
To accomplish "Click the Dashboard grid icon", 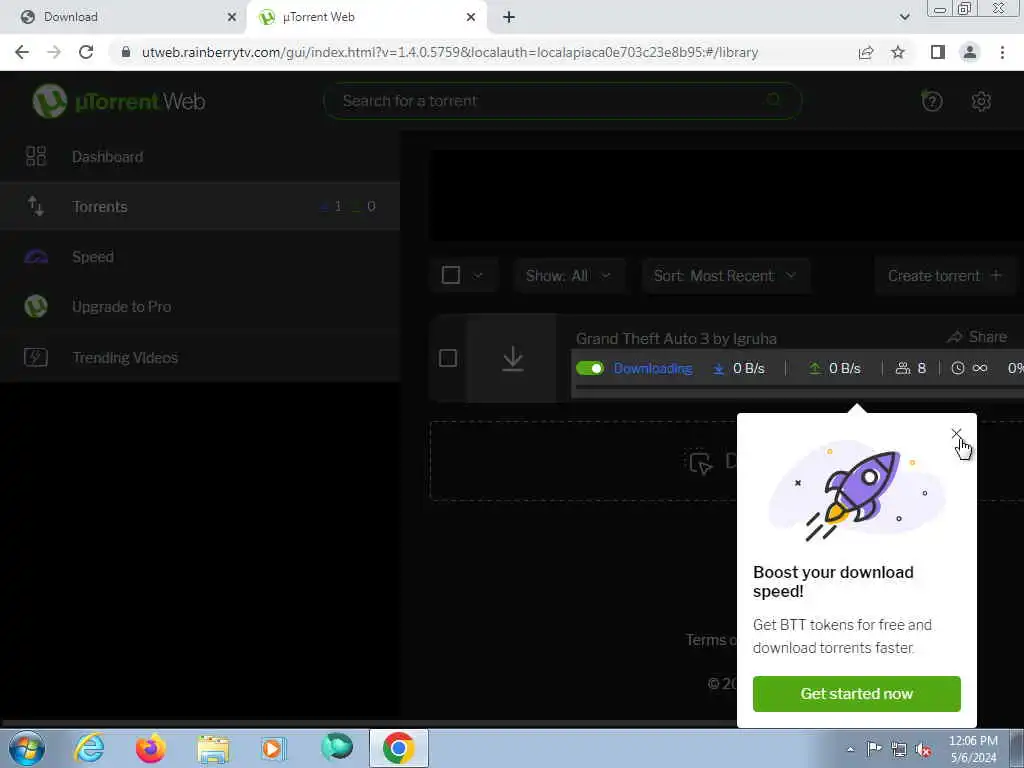I will [36, 156].
